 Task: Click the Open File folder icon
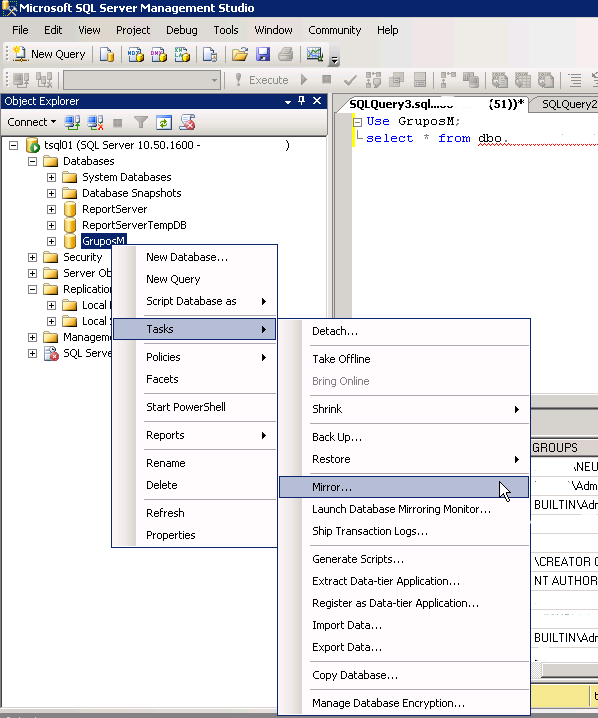click(239, 54)
